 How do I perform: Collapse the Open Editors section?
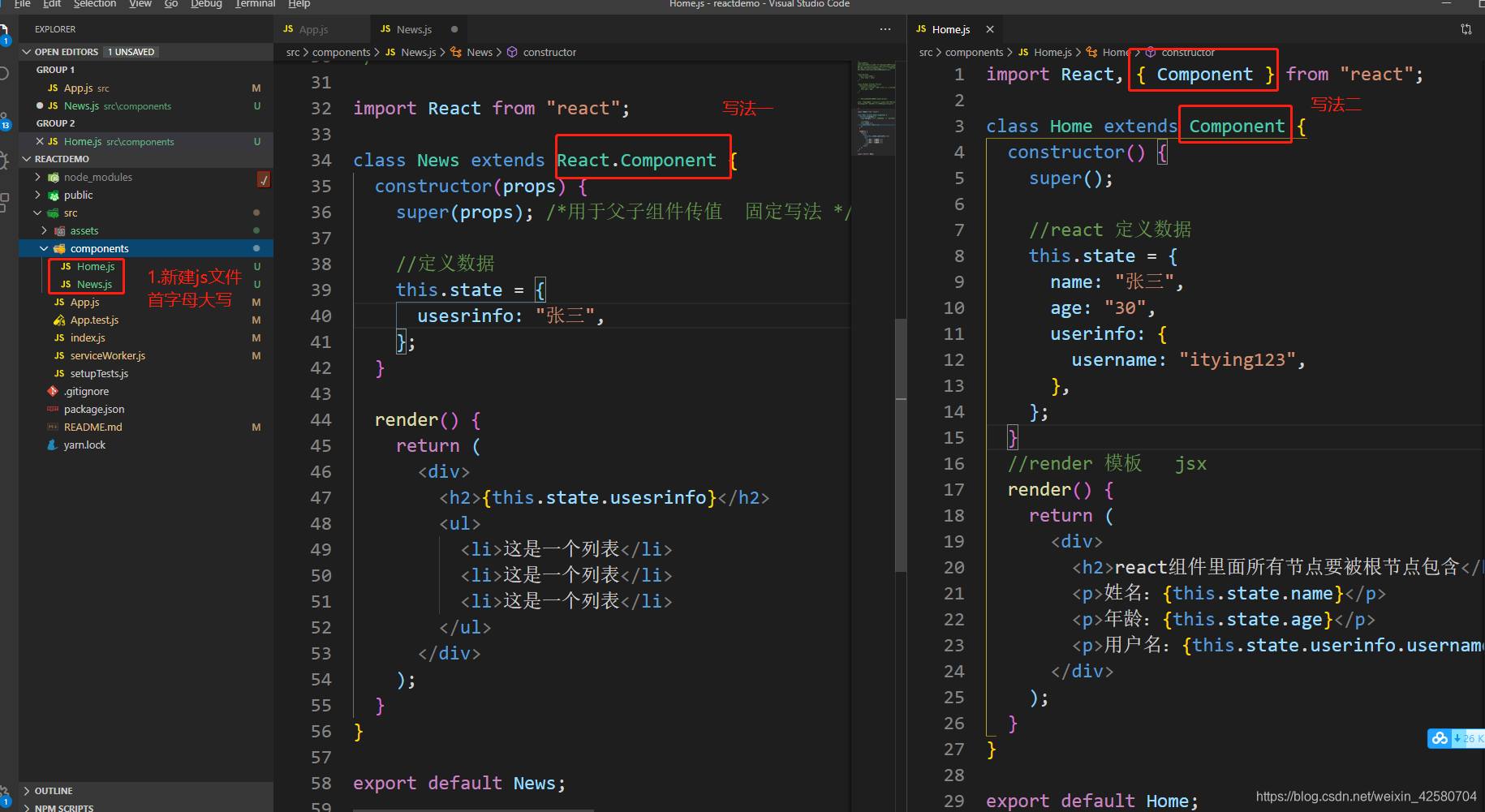click(27, 52)
